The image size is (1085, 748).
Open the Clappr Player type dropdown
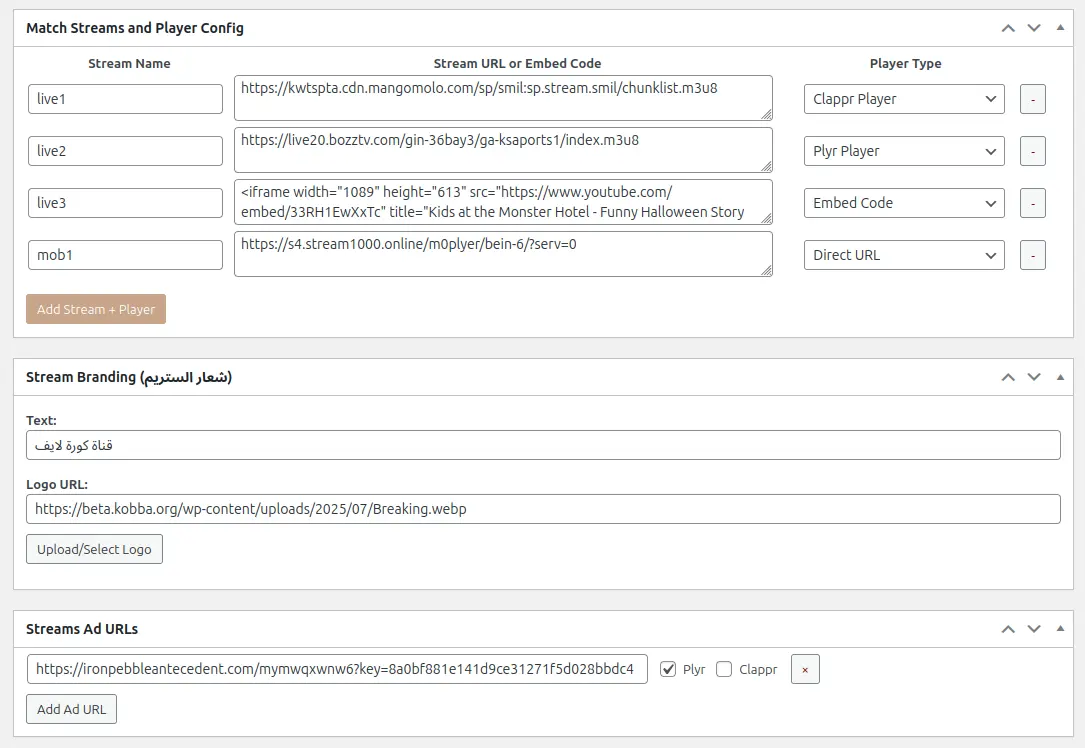(904, 99)
